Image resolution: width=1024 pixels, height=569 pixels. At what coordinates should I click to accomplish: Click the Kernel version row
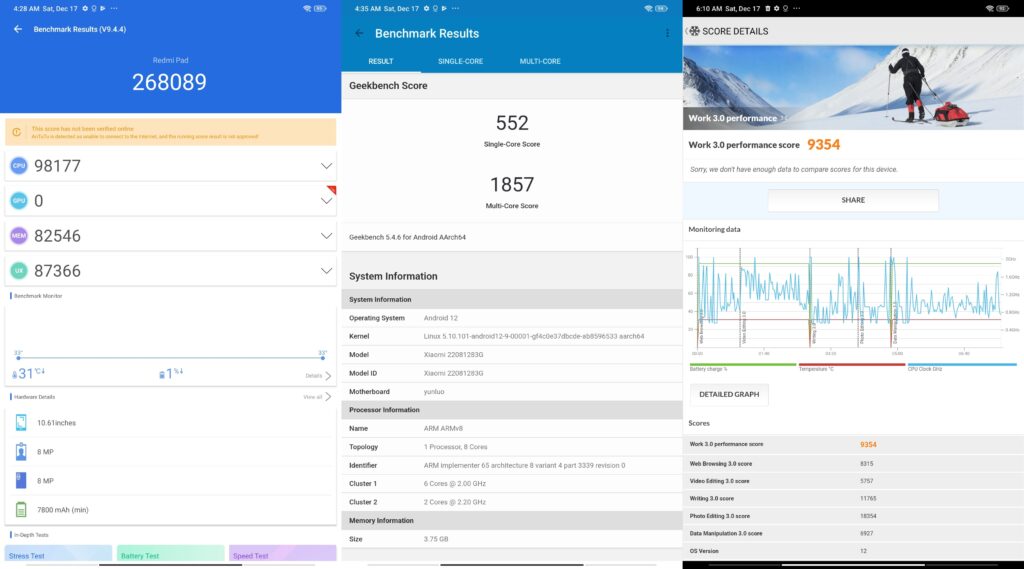point(512,336)
